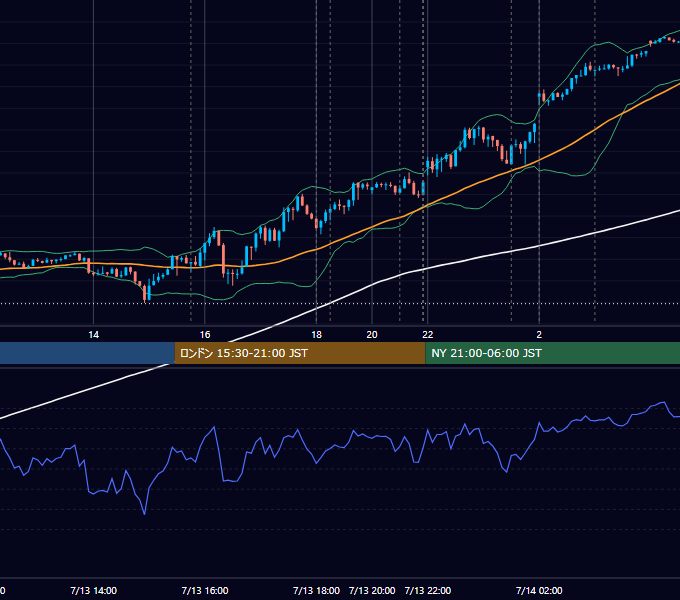The height and width of the screenshot is (600, 680).
Task: Click the 7/14 02:00 time label
Action: 539,591
